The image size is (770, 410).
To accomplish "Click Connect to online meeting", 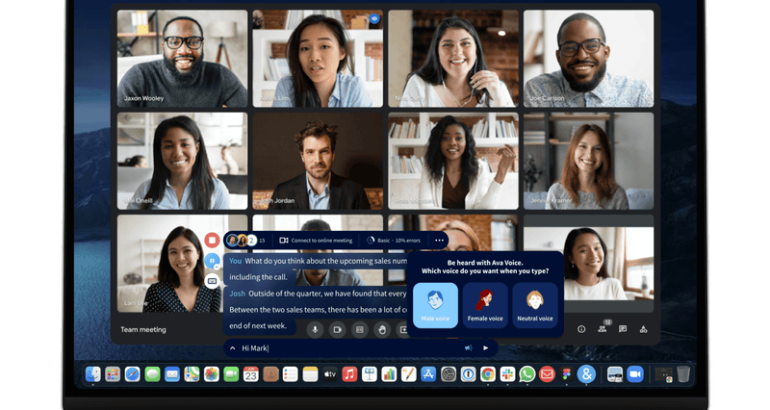I will (317, 240).
